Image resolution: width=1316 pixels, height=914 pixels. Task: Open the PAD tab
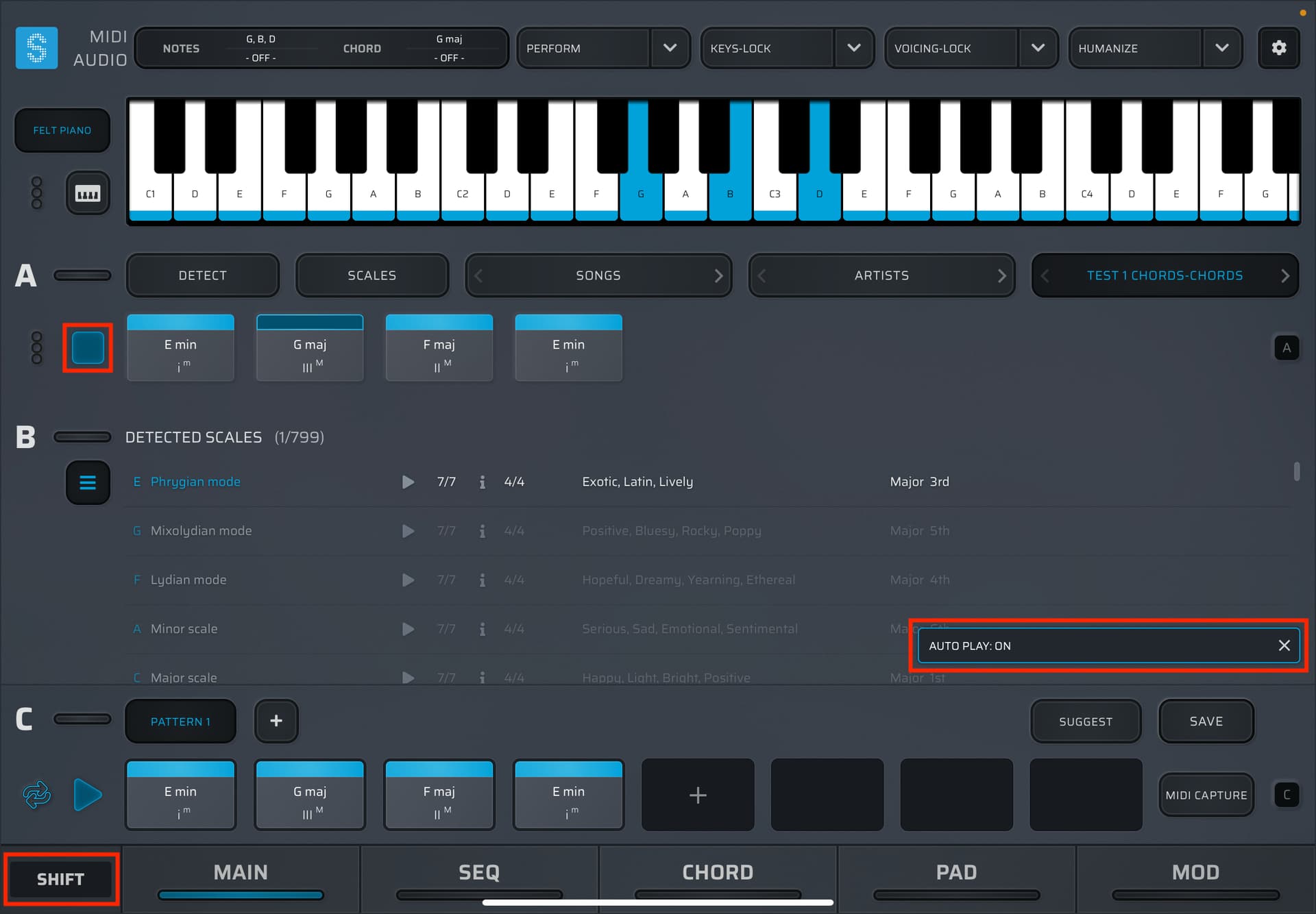click(x=956, y=872)
